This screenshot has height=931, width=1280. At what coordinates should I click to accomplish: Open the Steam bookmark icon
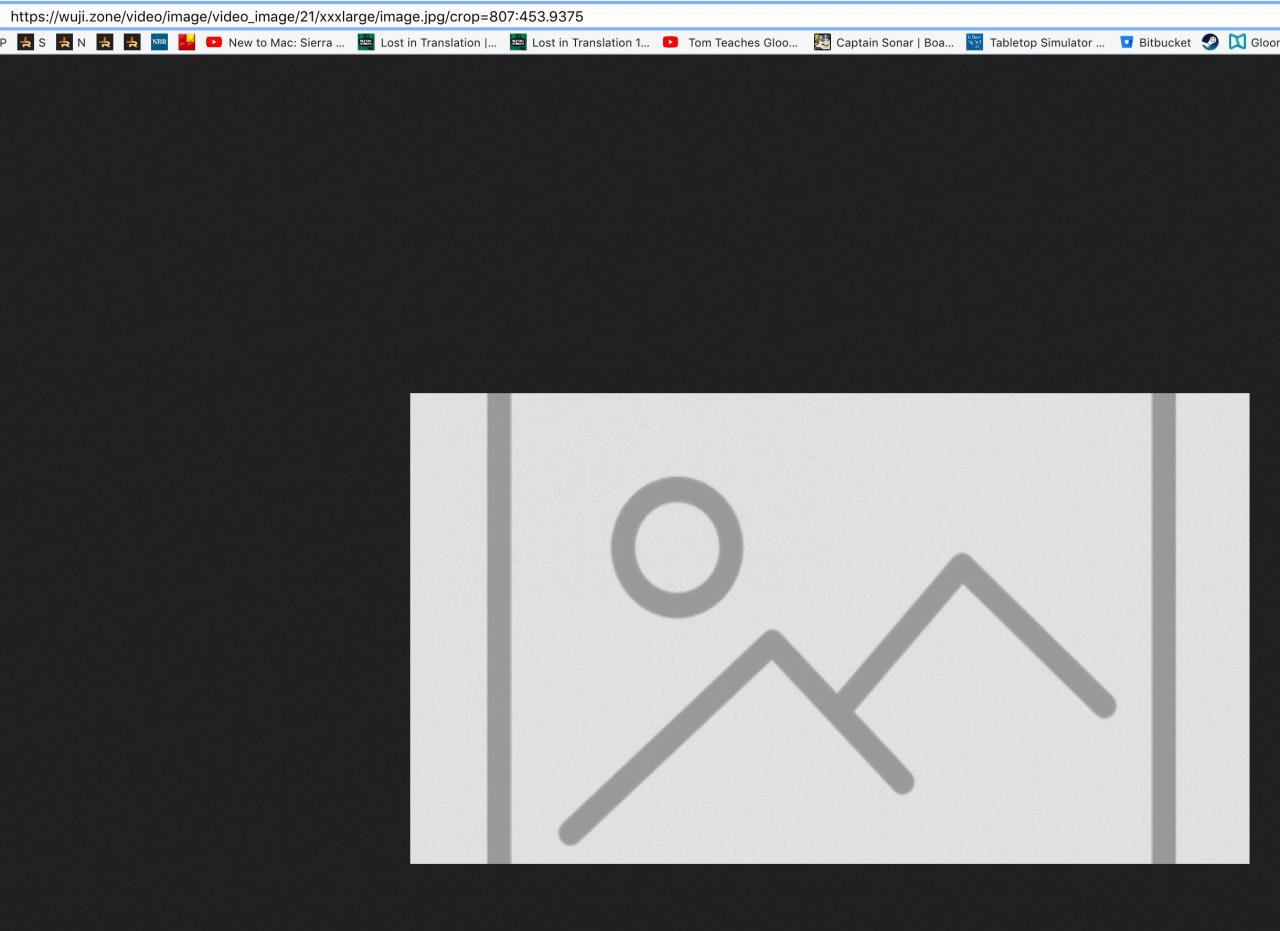pos(1210,42)
